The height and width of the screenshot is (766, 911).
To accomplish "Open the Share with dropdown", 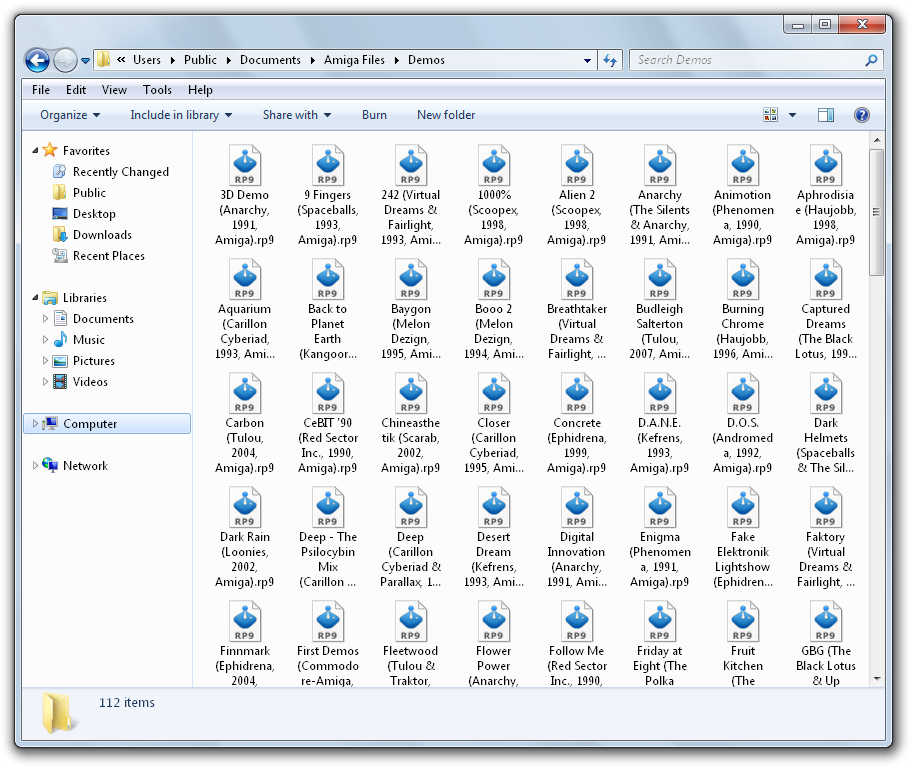I will click(x=297, y=115).
